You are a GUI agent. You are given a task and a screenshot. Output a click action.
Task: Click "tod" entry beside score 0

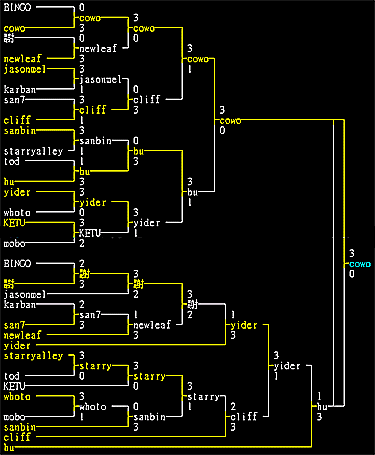(x=12, y=376)
